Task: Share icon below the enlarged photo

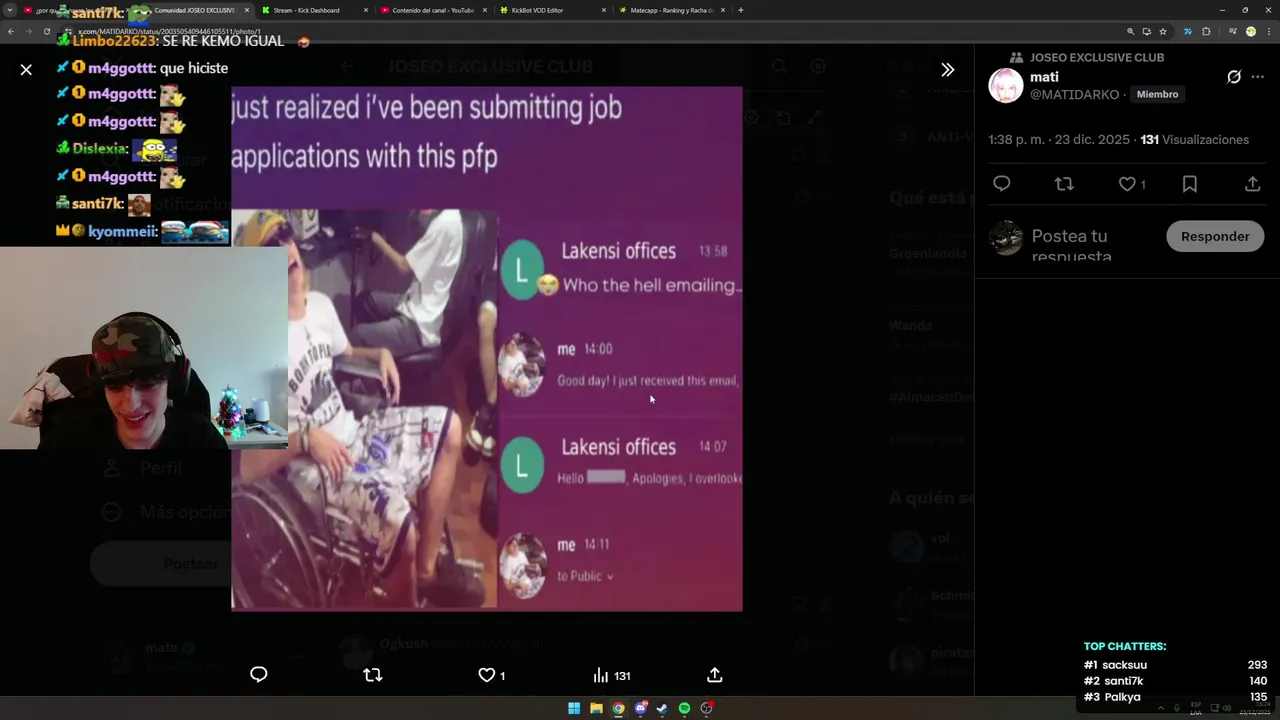Action: pyautogui.click(x=715, y=675)
